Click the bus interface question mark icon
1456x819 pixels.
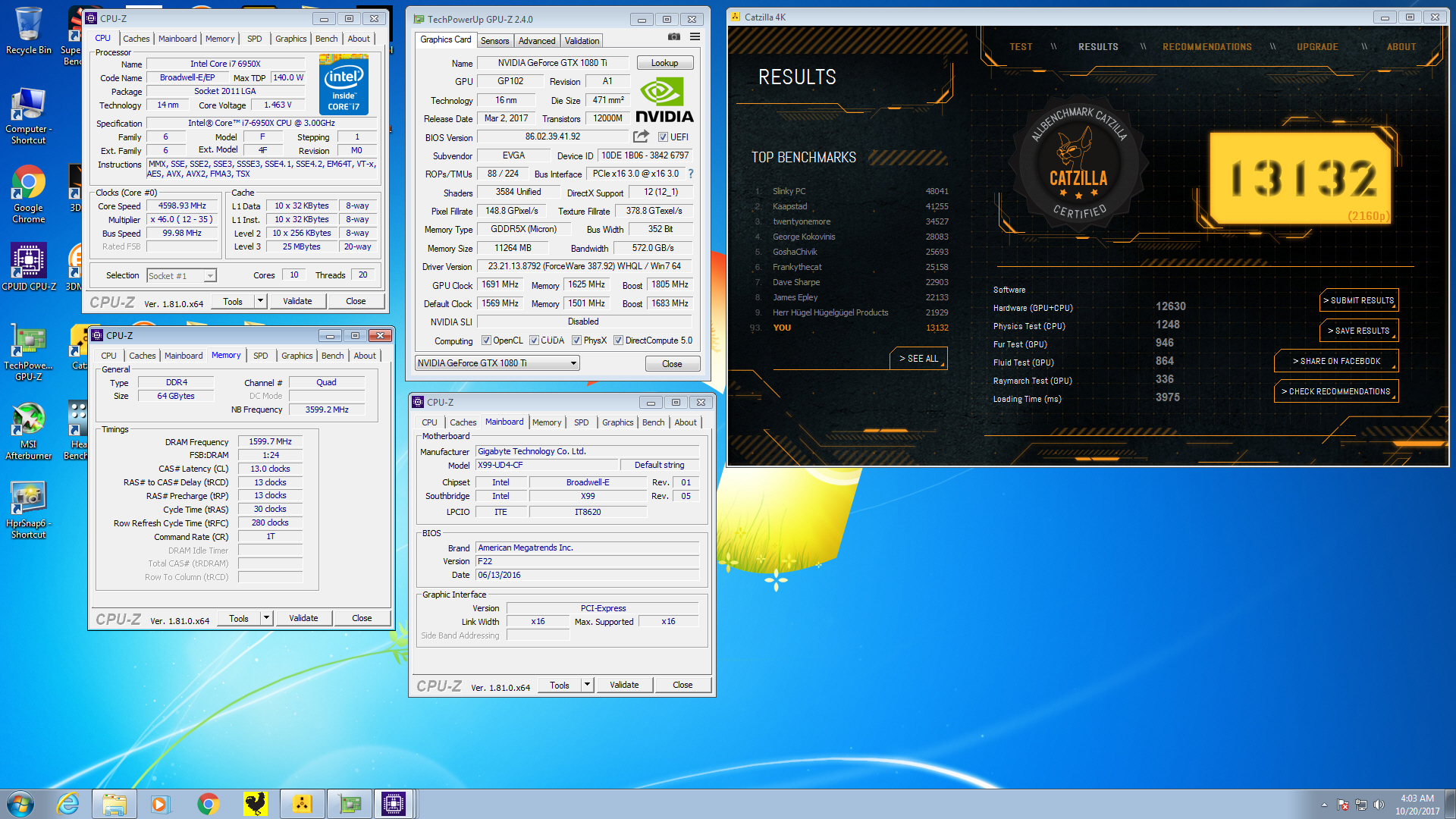[690, 174]
